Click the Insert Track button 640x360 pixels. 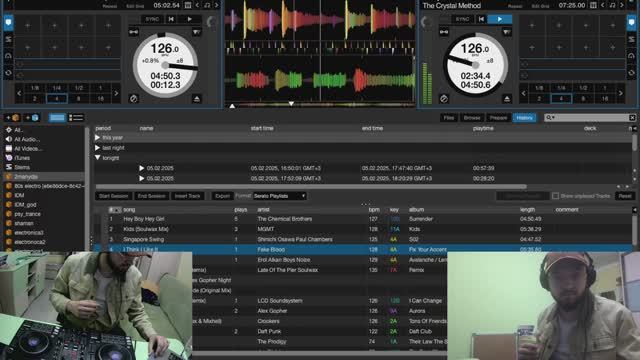(x=187, y=196)
